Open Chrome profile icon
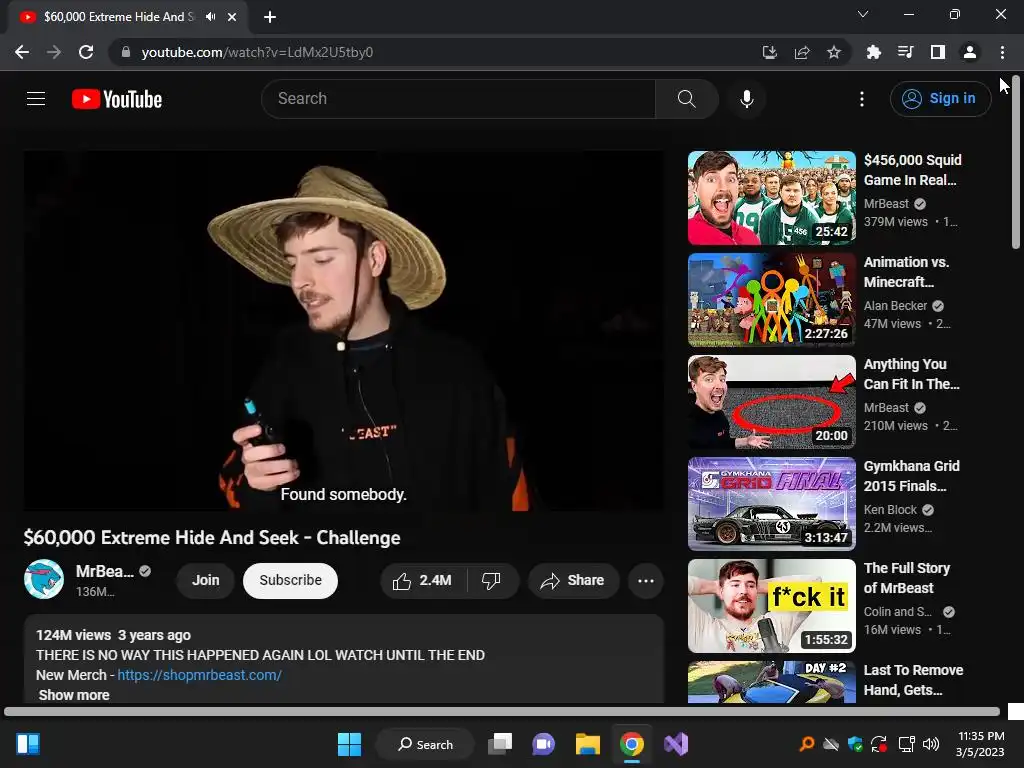Image resolution: width=1024 pixels, height=768 pixels. point(970,52)
